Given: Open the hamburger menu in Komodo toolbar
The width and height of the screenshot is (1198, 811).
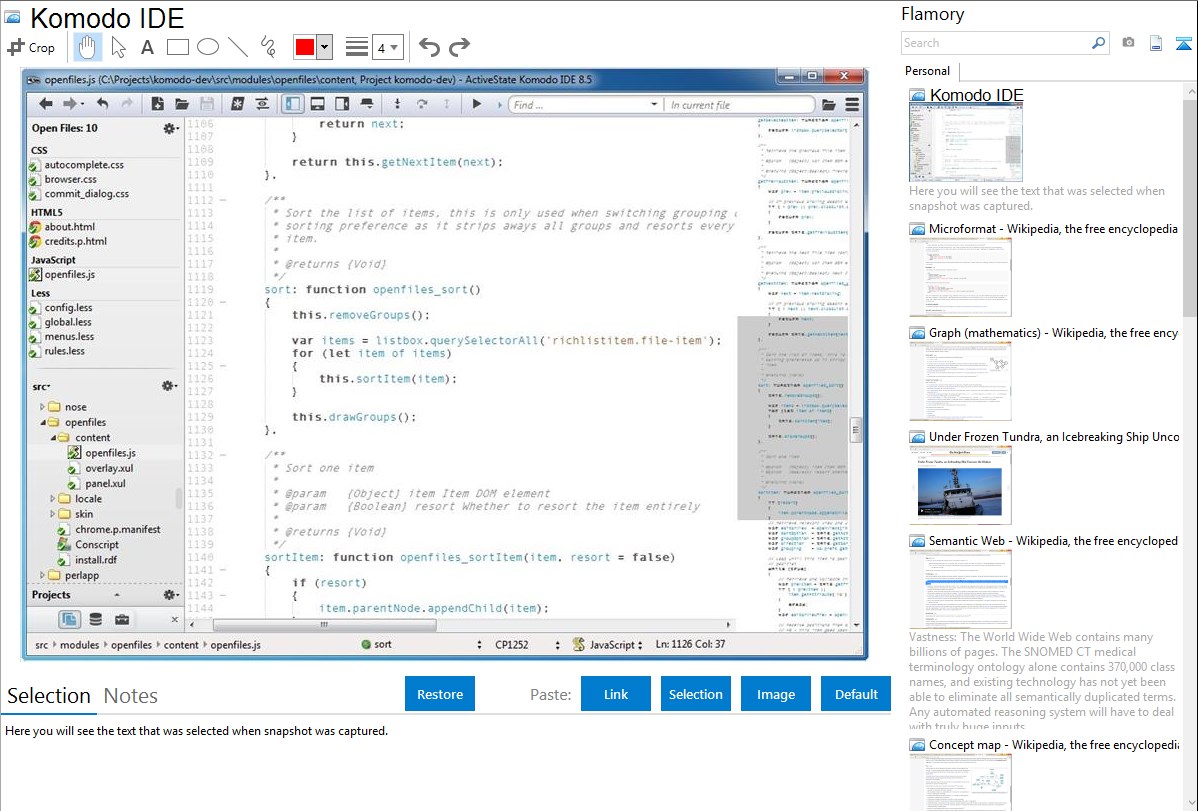Looking at the screenshot, I should click(x=853, y=104).
